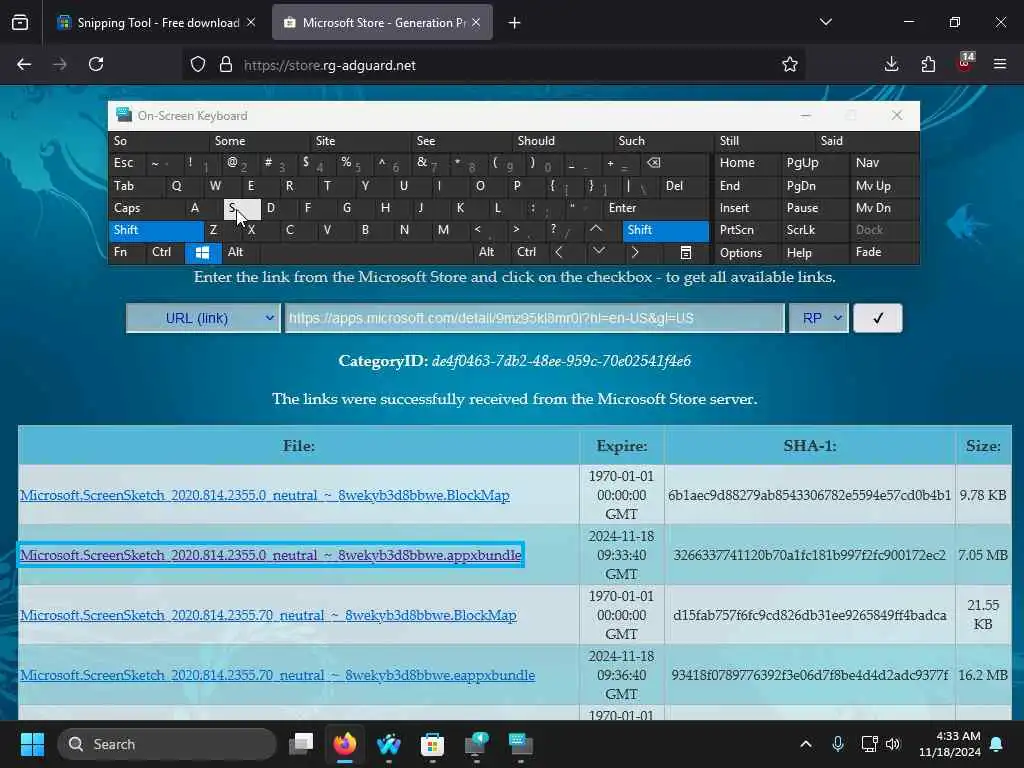Click the tracking protection shield icon
Screen dimensions: 1024x768
[198, 65]
